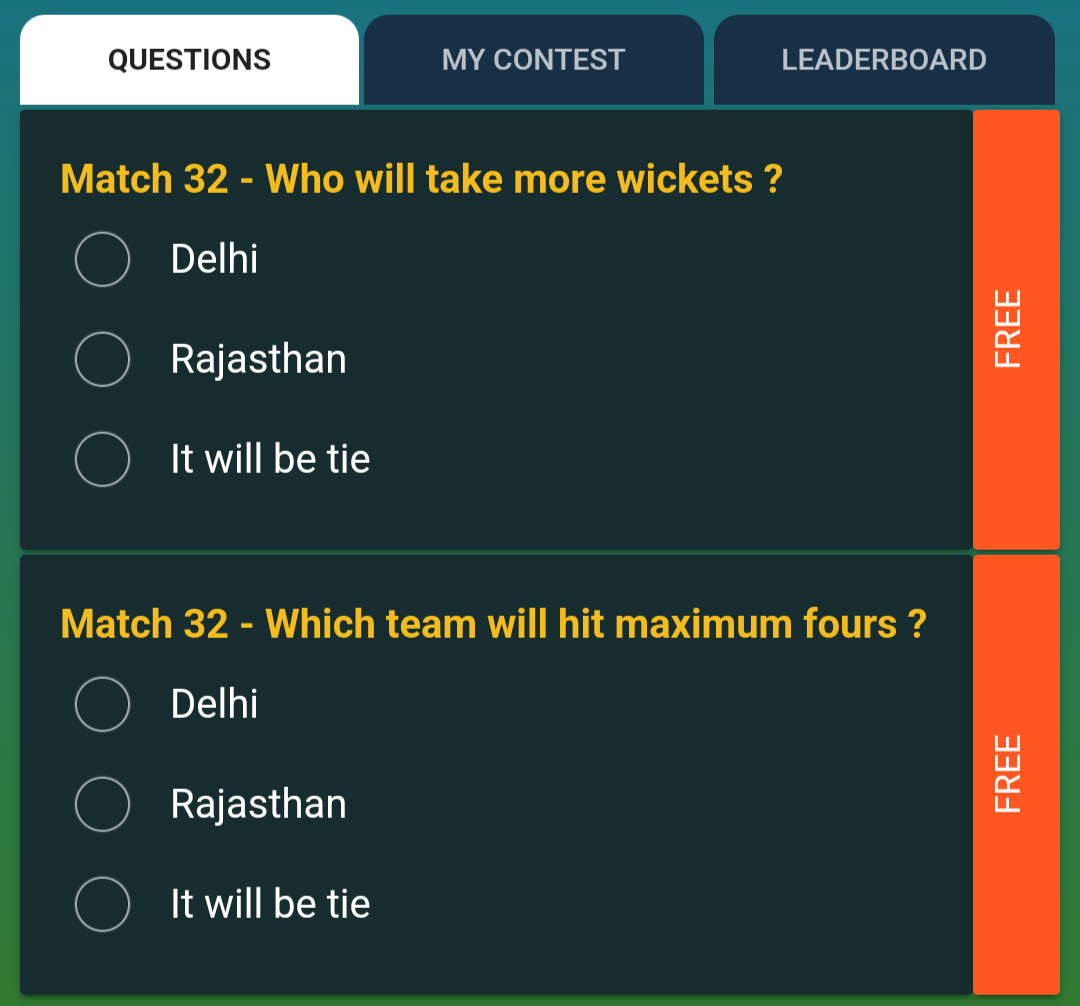
Task: Tap the Delhi label under wickets question
Action: click(x=214, y=259)
